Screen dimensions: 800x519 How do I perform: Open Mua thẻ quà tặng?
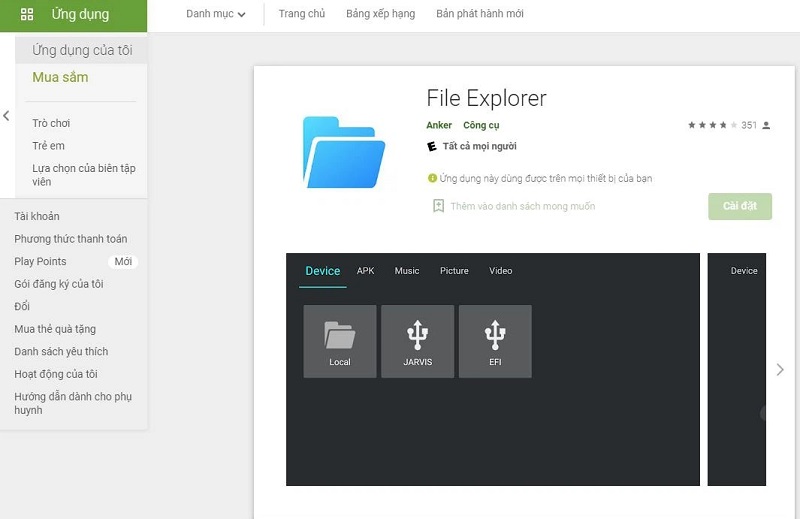pyautogui.click(x=55, y=329)
